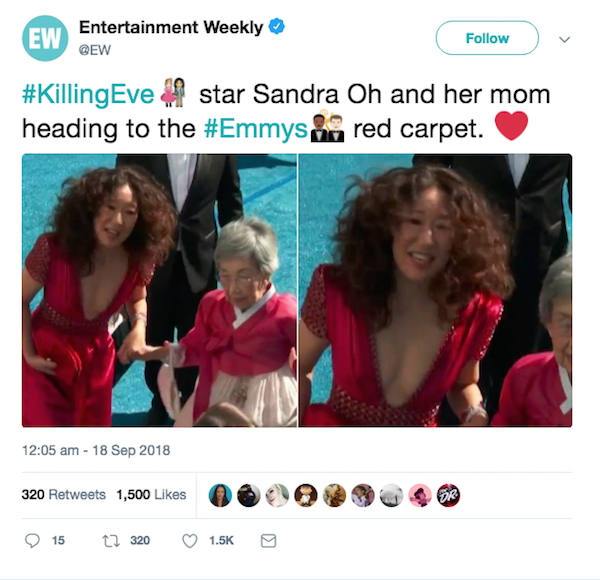Open the @EW handle link

95,50
